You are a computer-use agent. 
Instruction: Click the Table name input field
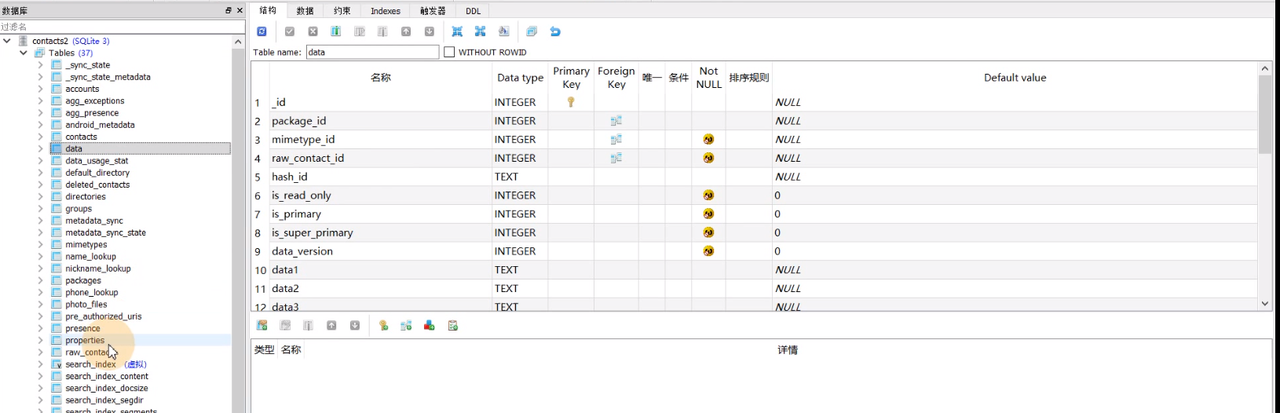click(372, 52)
